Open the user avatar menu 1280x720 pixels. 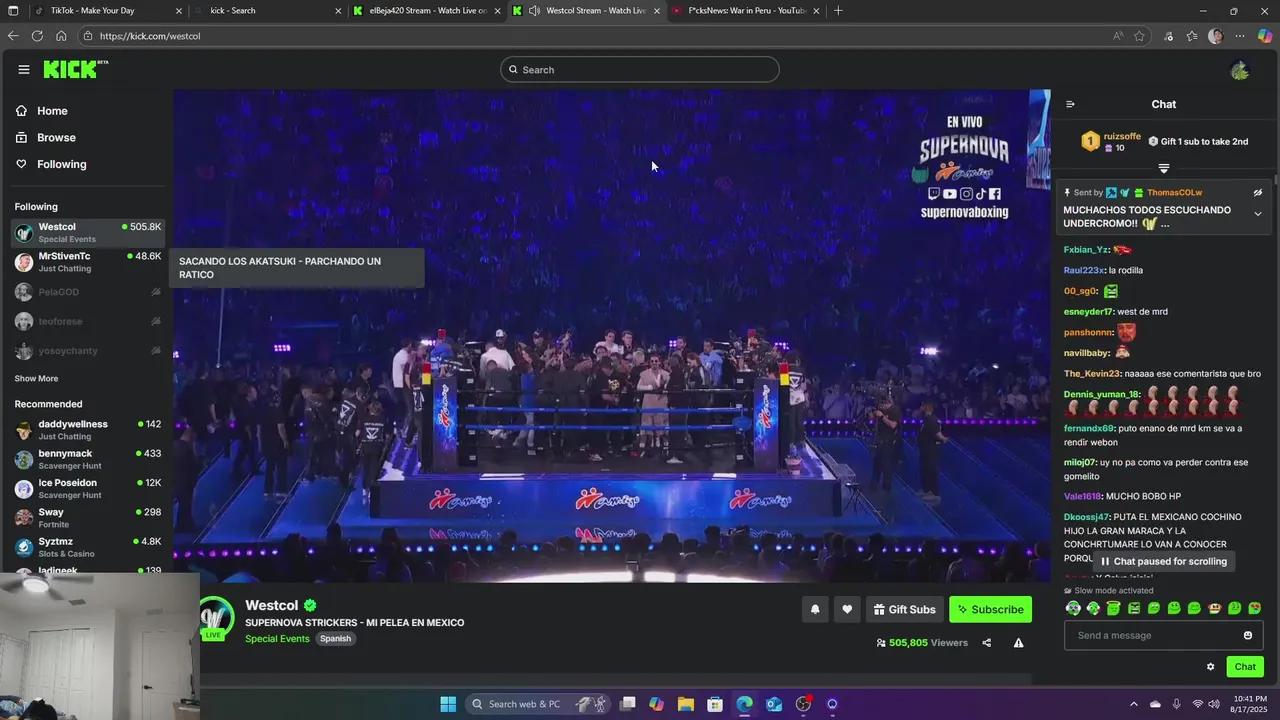pos(1240,70)
